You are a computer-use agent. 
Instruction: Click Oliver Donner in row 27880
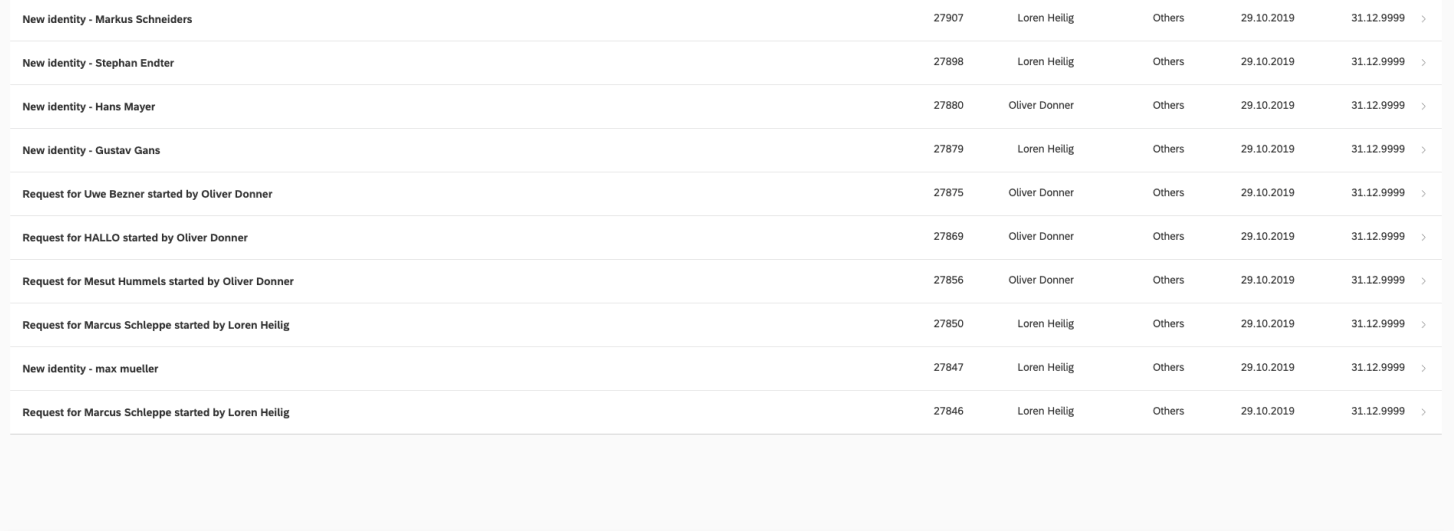pos(1041,105)
